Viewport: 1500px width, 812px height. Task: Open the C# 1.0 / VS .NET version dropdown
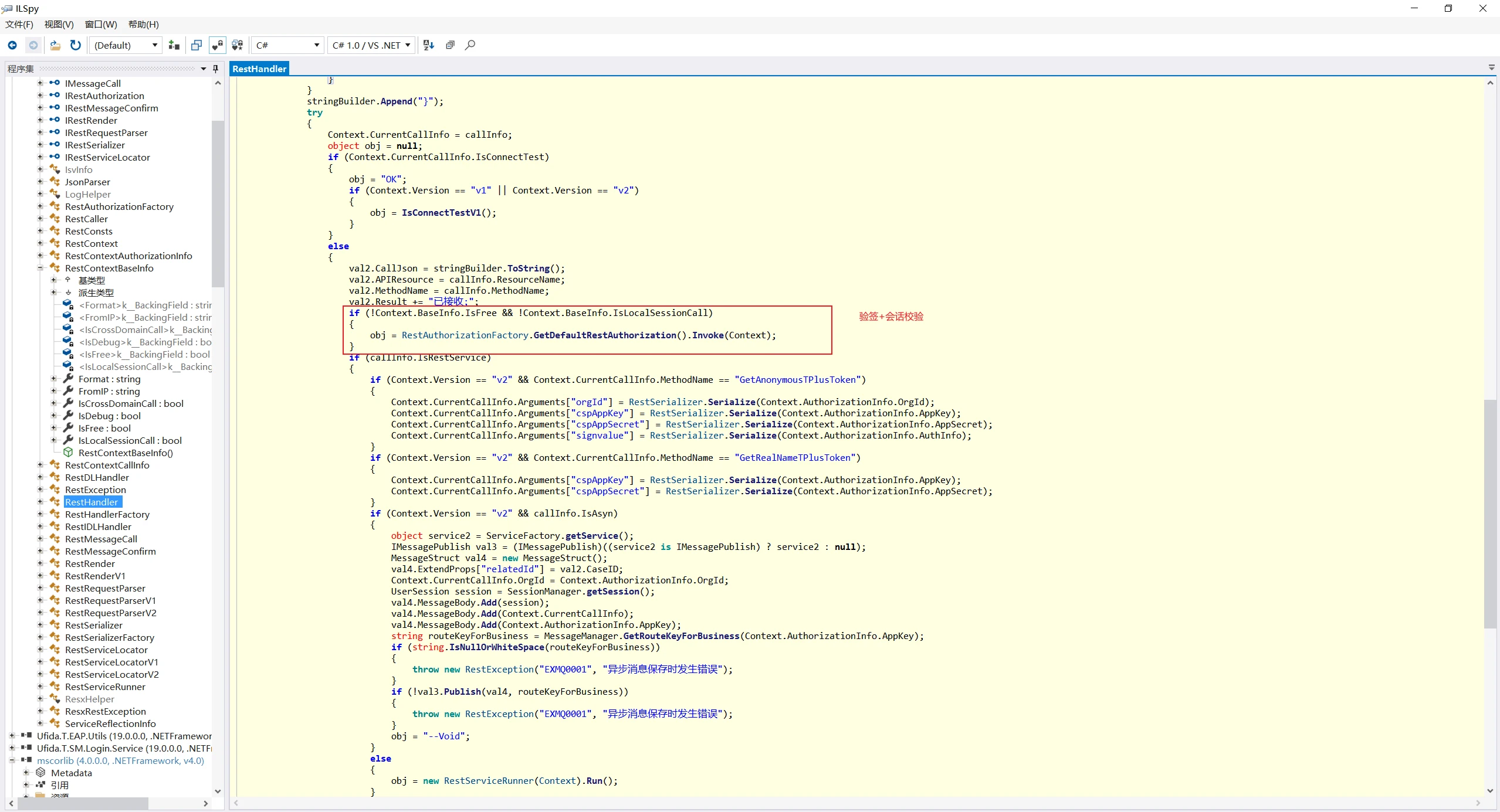tap(371, 45)
